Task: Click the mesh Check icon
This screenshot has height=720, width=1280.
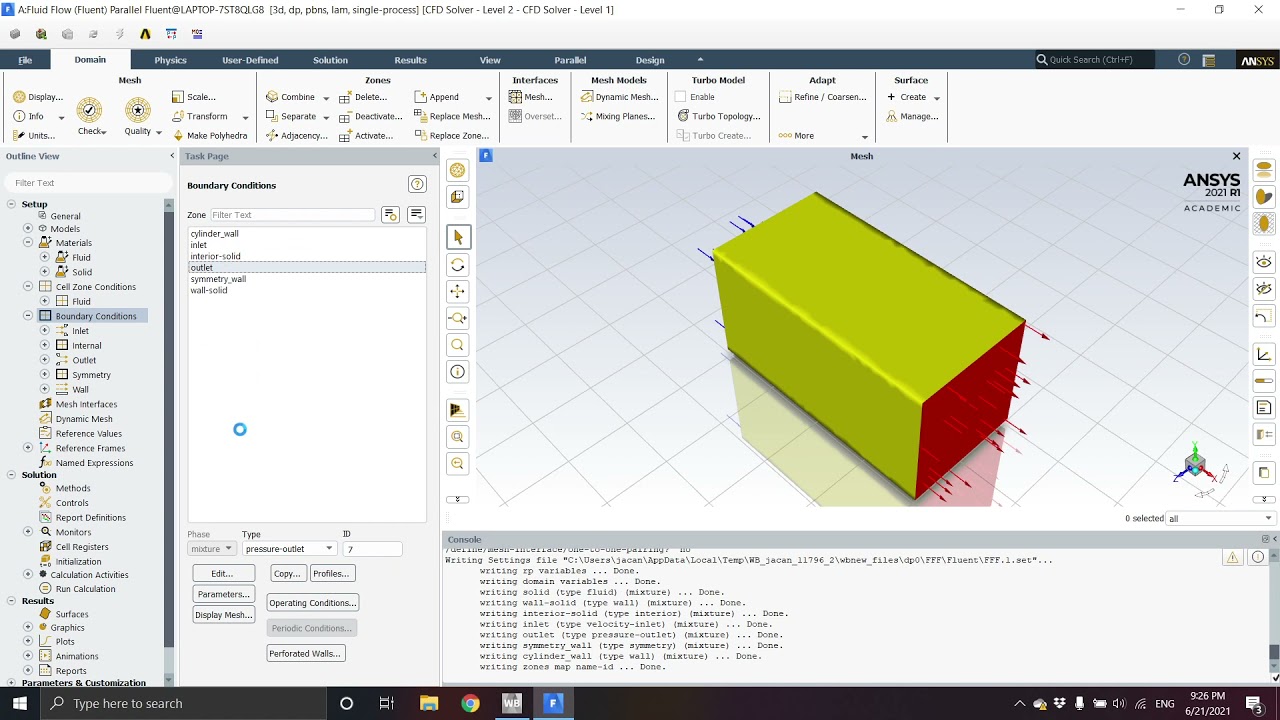Action: 90,110
